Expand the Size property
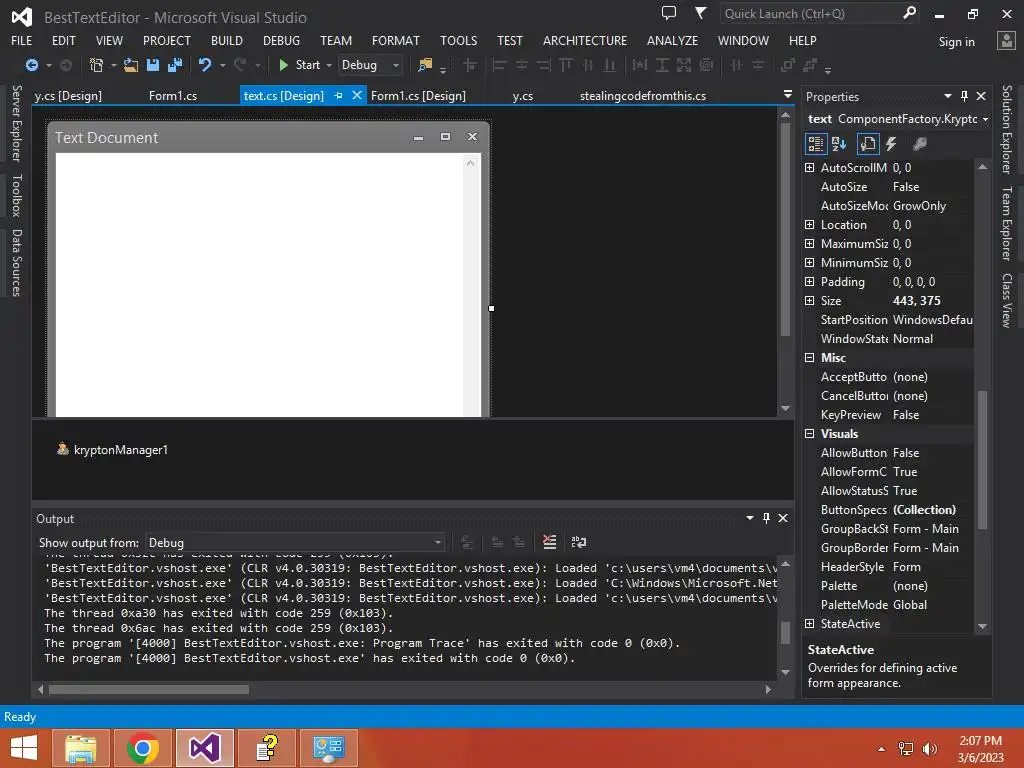 [x=810, y=300]
